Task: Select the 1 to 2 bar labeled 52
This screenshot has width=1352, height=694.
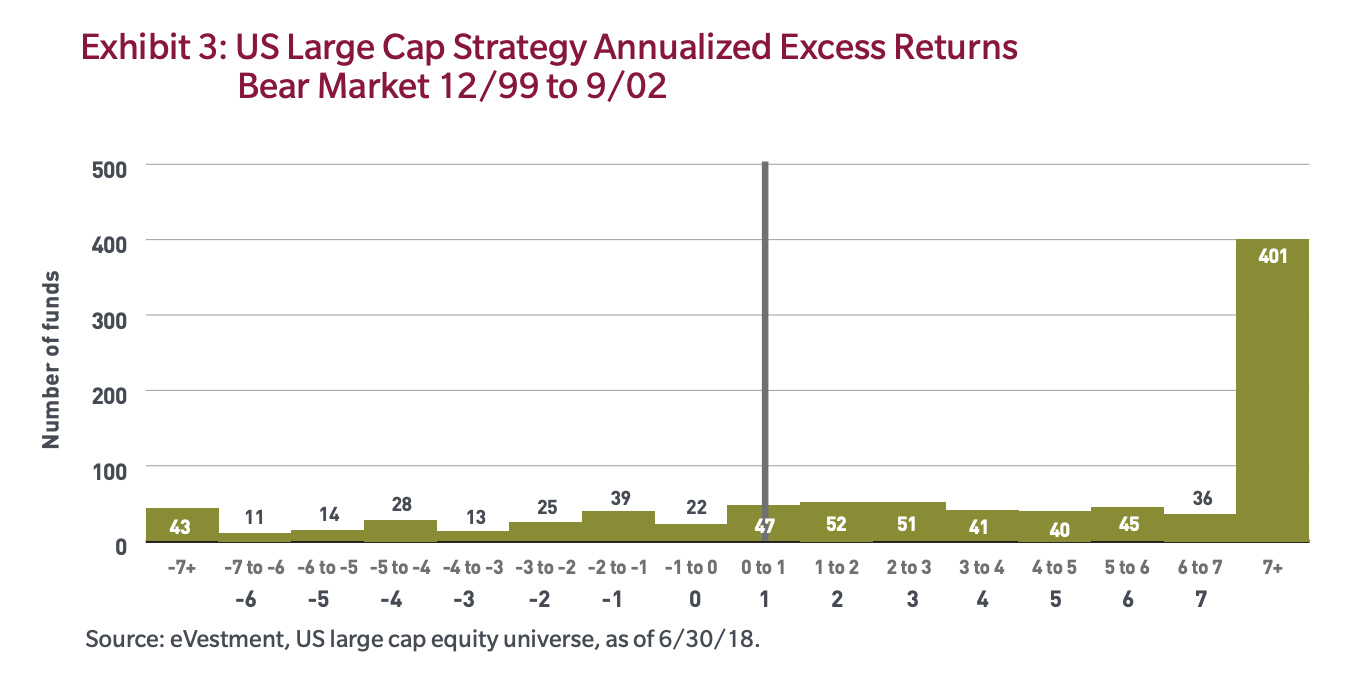Action: 837,522
